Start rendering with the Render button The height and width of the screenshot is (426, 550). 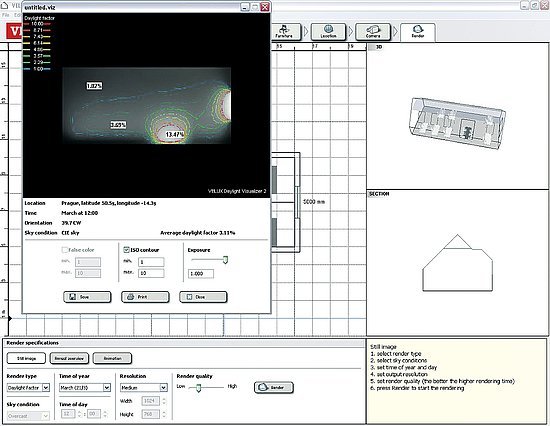pyautogui.click(x=274, y=387)
